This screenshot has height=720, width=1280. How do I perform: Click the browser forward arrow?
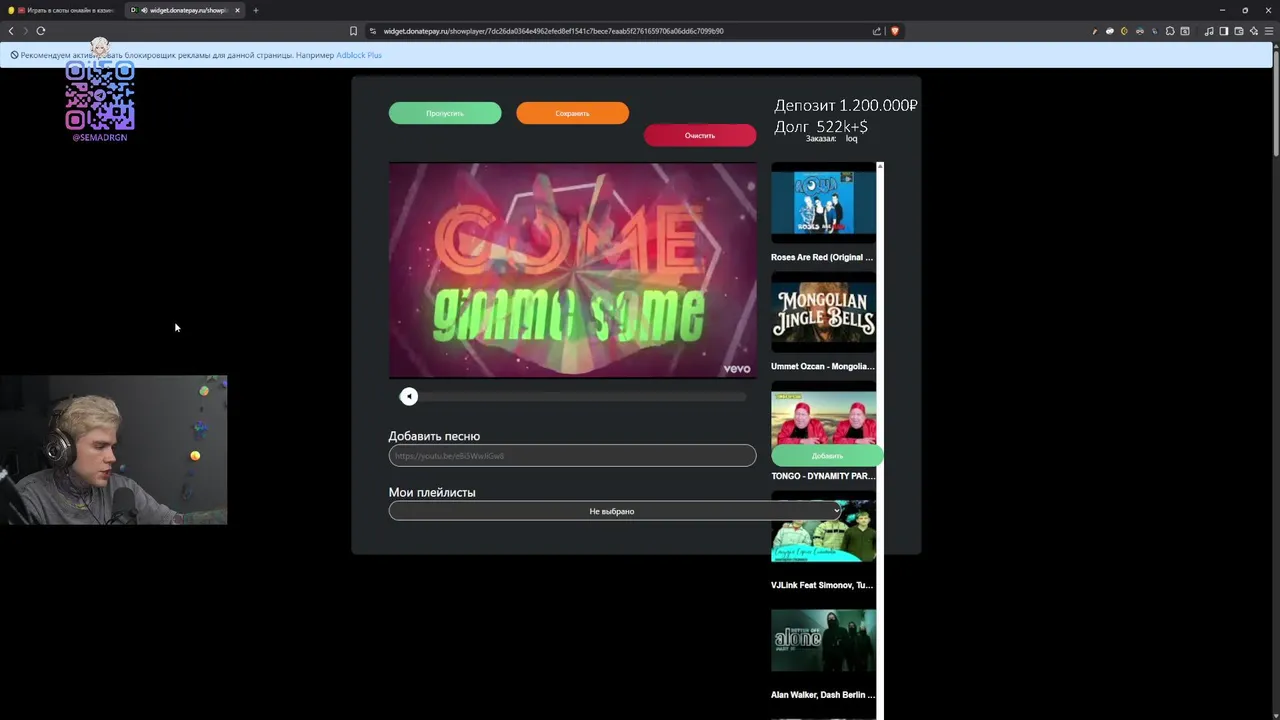pyautogui.click(x=26, y=31)
